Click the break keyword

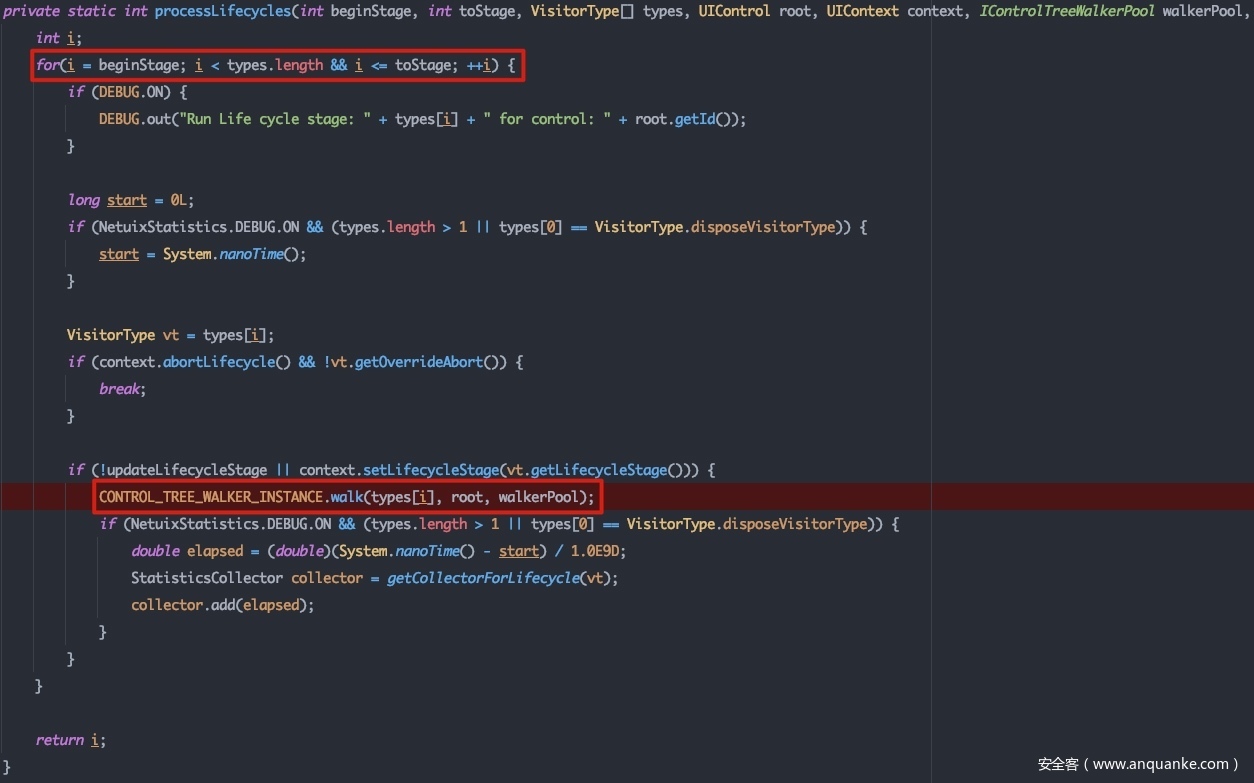[120, 389]
